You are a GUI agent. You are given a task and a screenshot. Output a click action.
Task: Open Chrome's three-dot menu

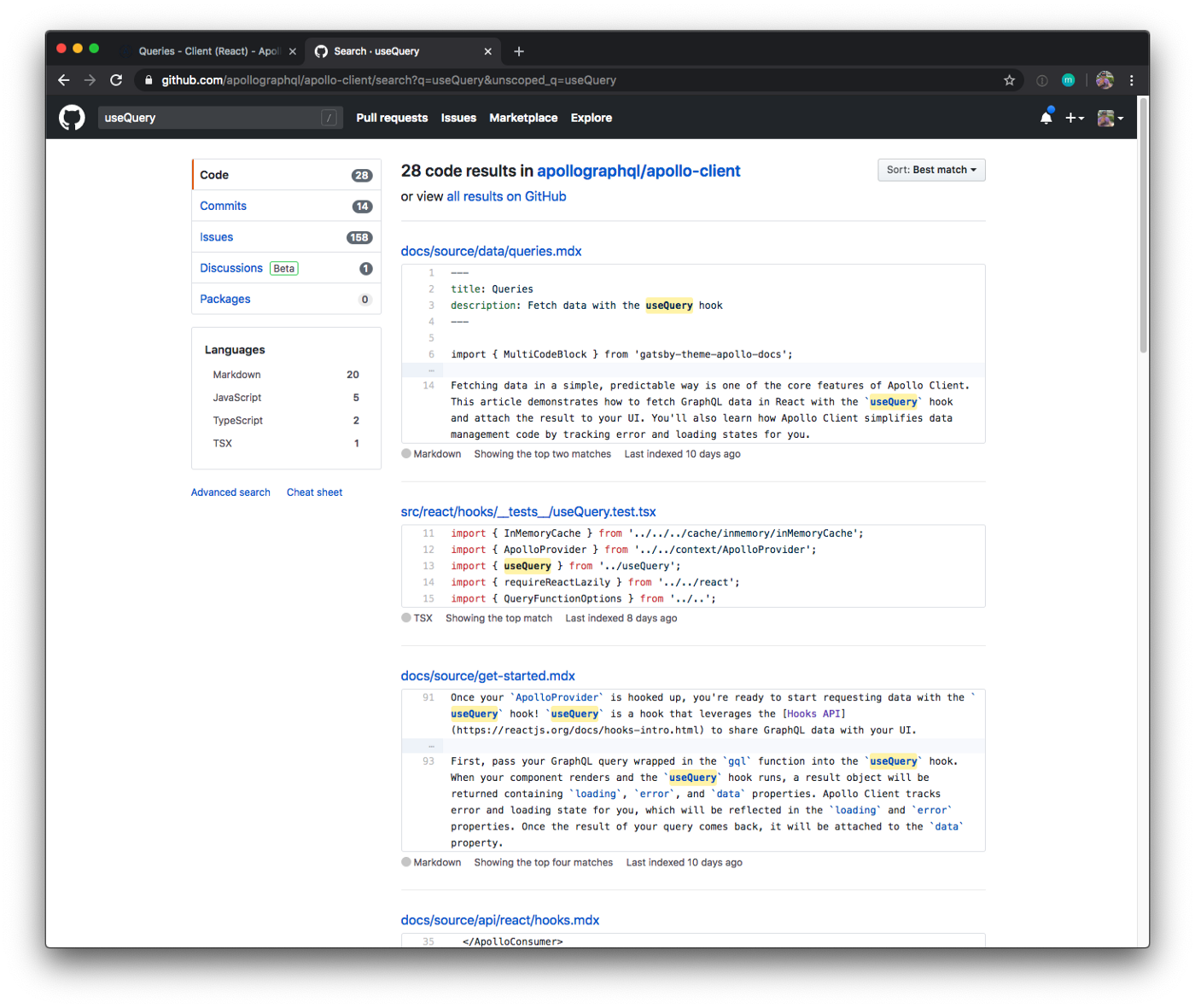pyautogui.click(x=1132, y=80)
